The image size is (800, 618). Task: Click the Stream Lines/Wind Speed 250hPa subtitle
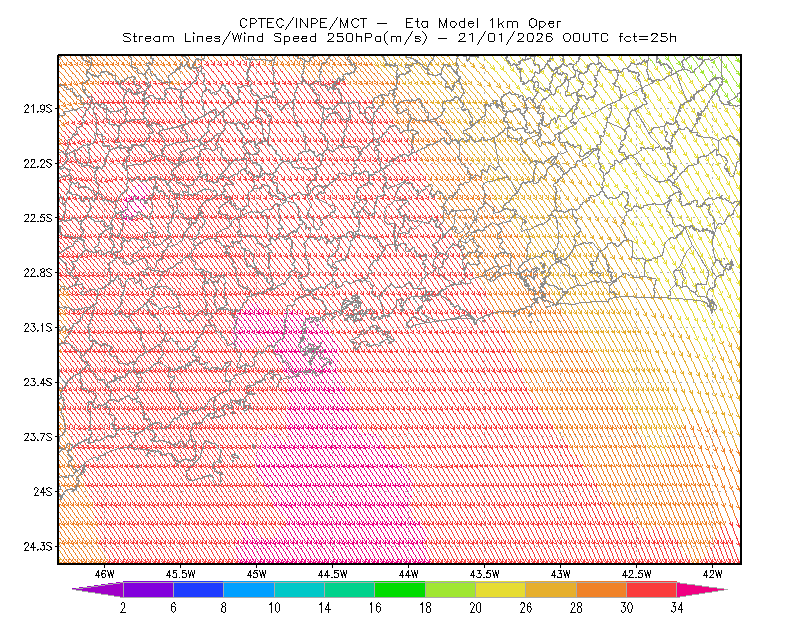coord(274,38)
